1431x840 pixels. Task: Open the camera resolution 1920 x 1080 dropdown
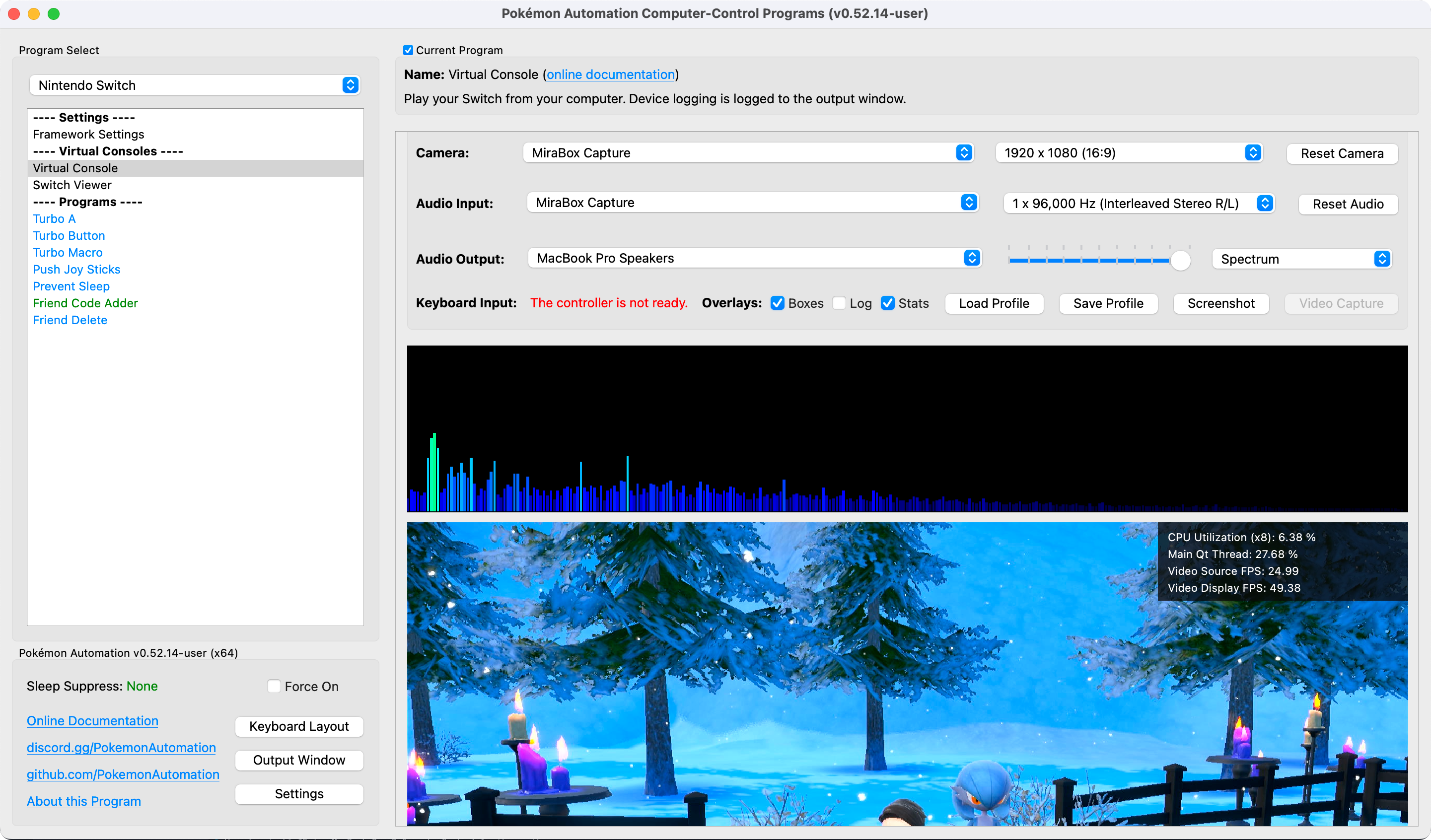(x=1128, y=153)
